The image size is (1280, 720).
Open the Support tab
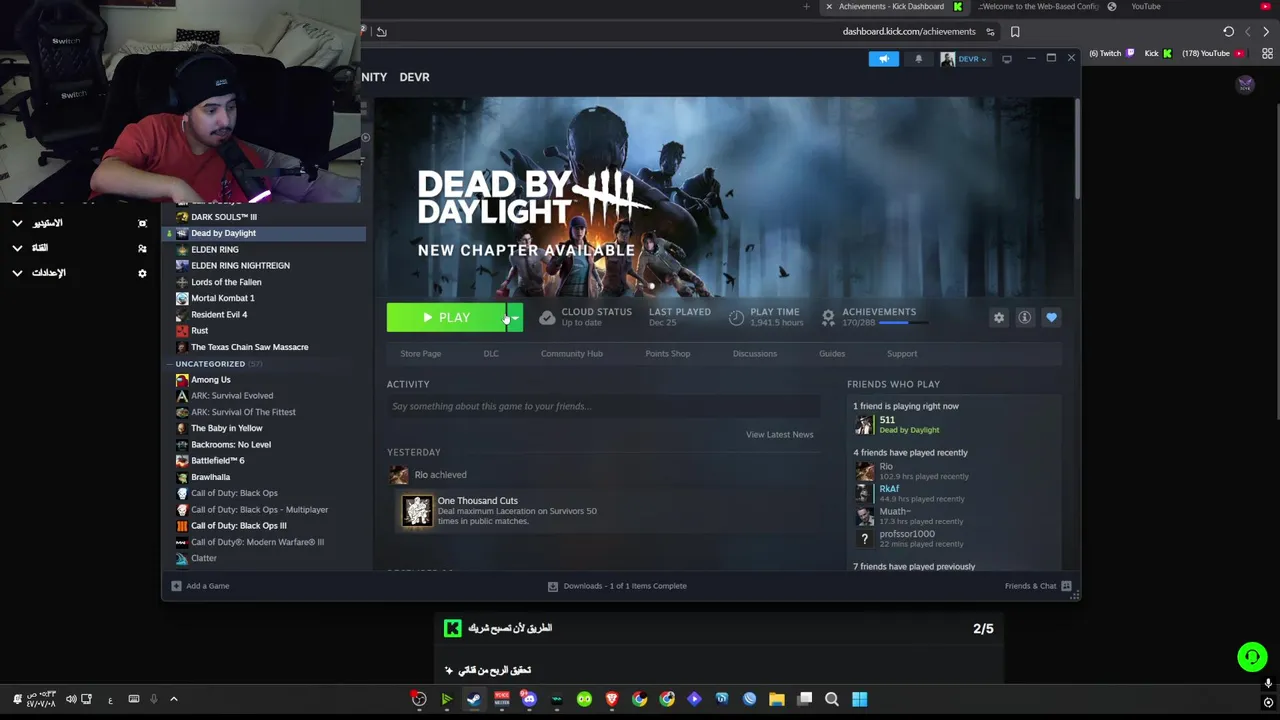pos(902,353)
